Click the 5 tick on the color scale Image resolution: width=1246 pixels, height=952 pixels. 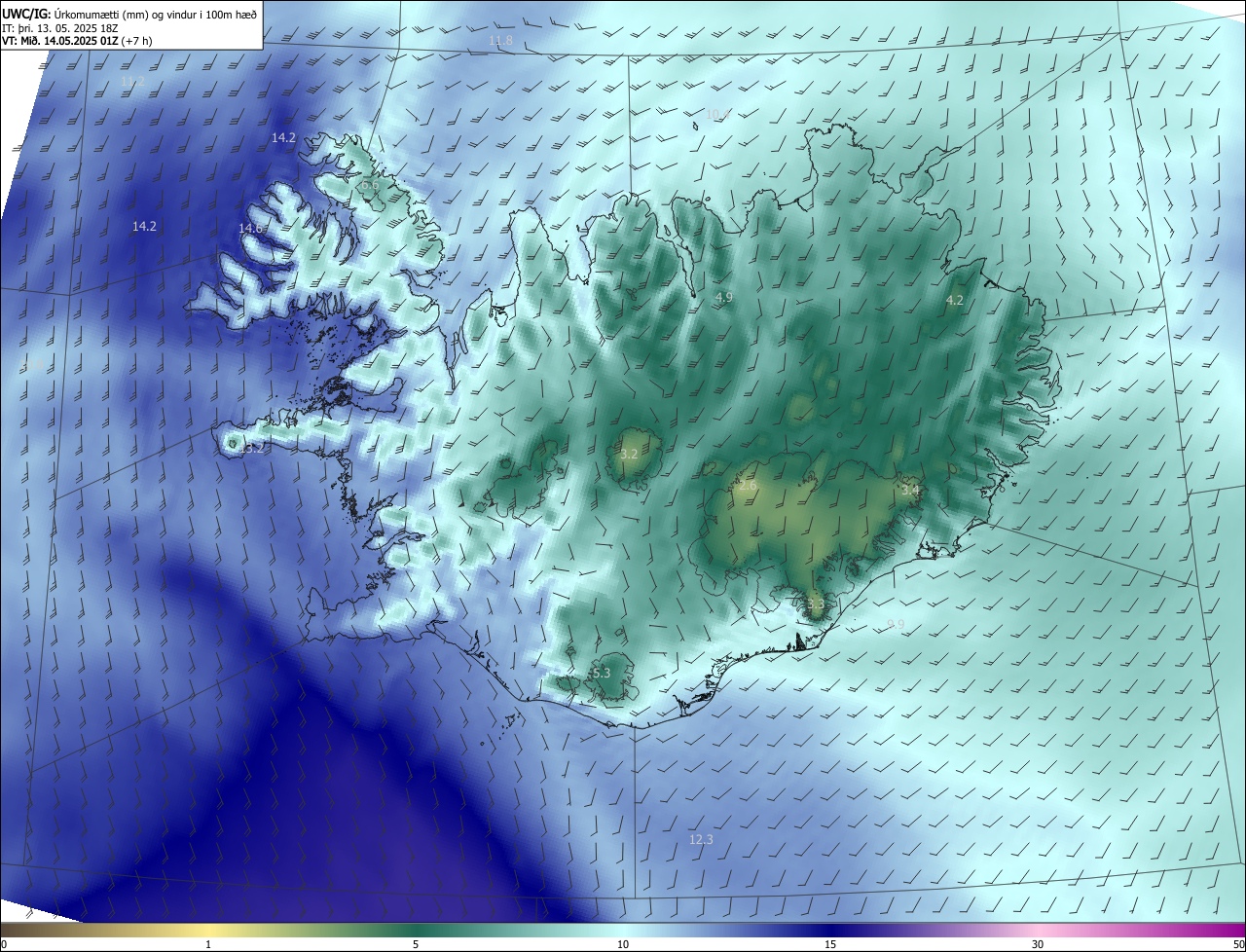[416, 945]
